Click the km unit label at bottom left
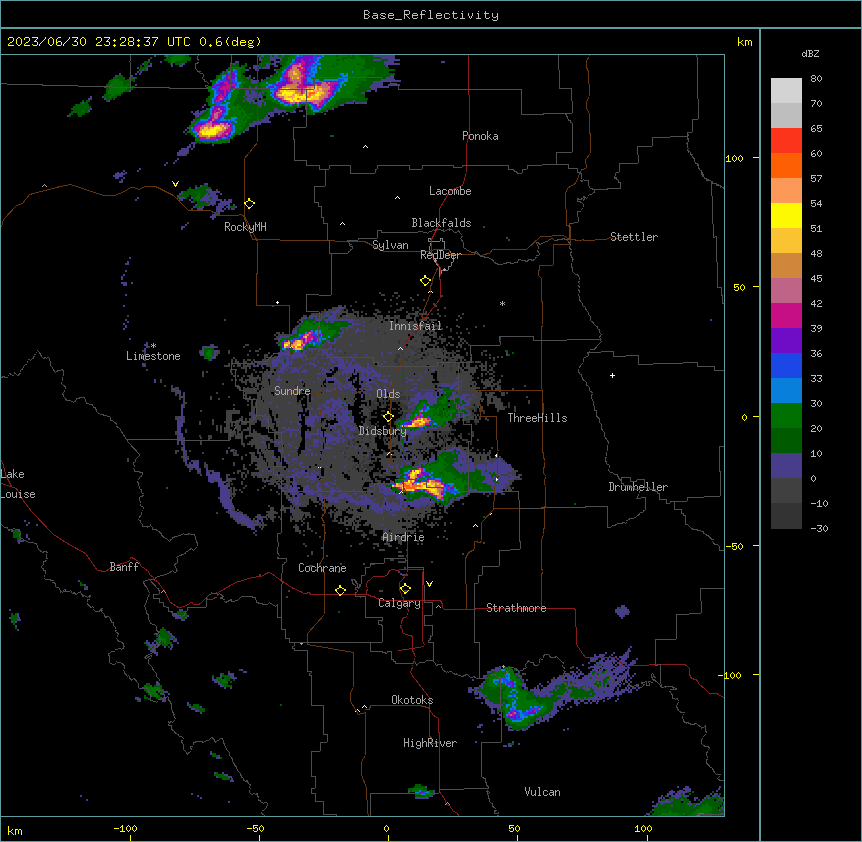The width and height of the screenshot is (862, 842). pyautogui.click(x=15, y=830)
